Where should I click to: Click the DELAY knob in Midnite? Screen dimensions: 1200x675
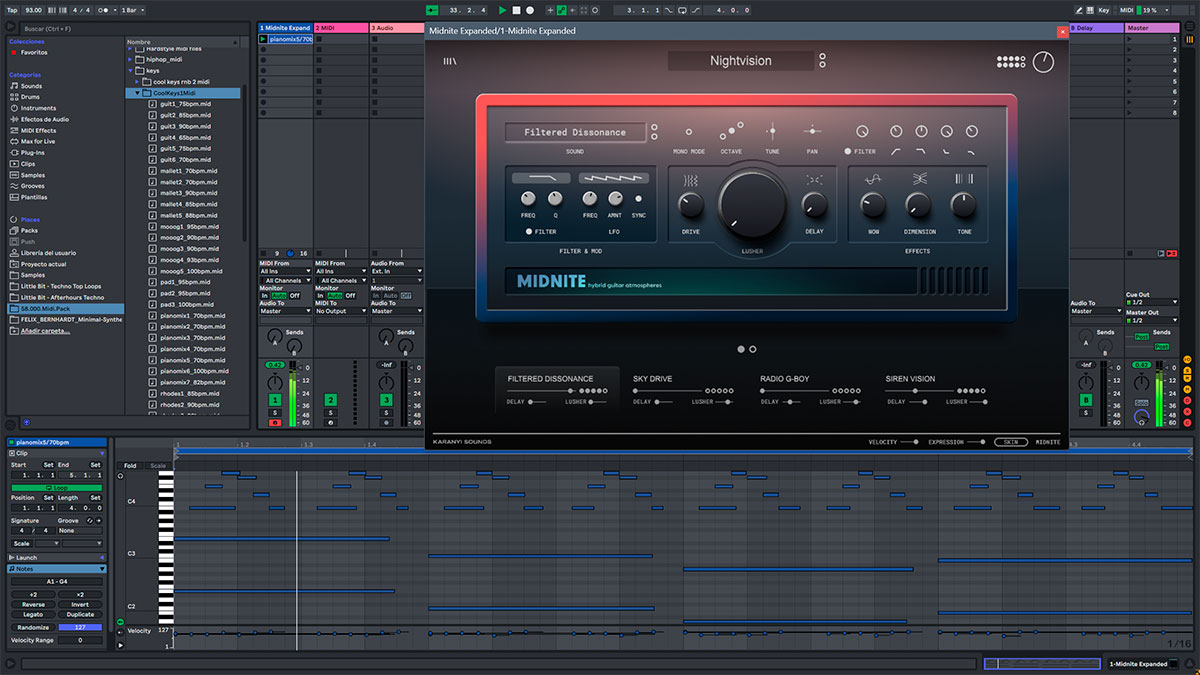pos(814,205)
